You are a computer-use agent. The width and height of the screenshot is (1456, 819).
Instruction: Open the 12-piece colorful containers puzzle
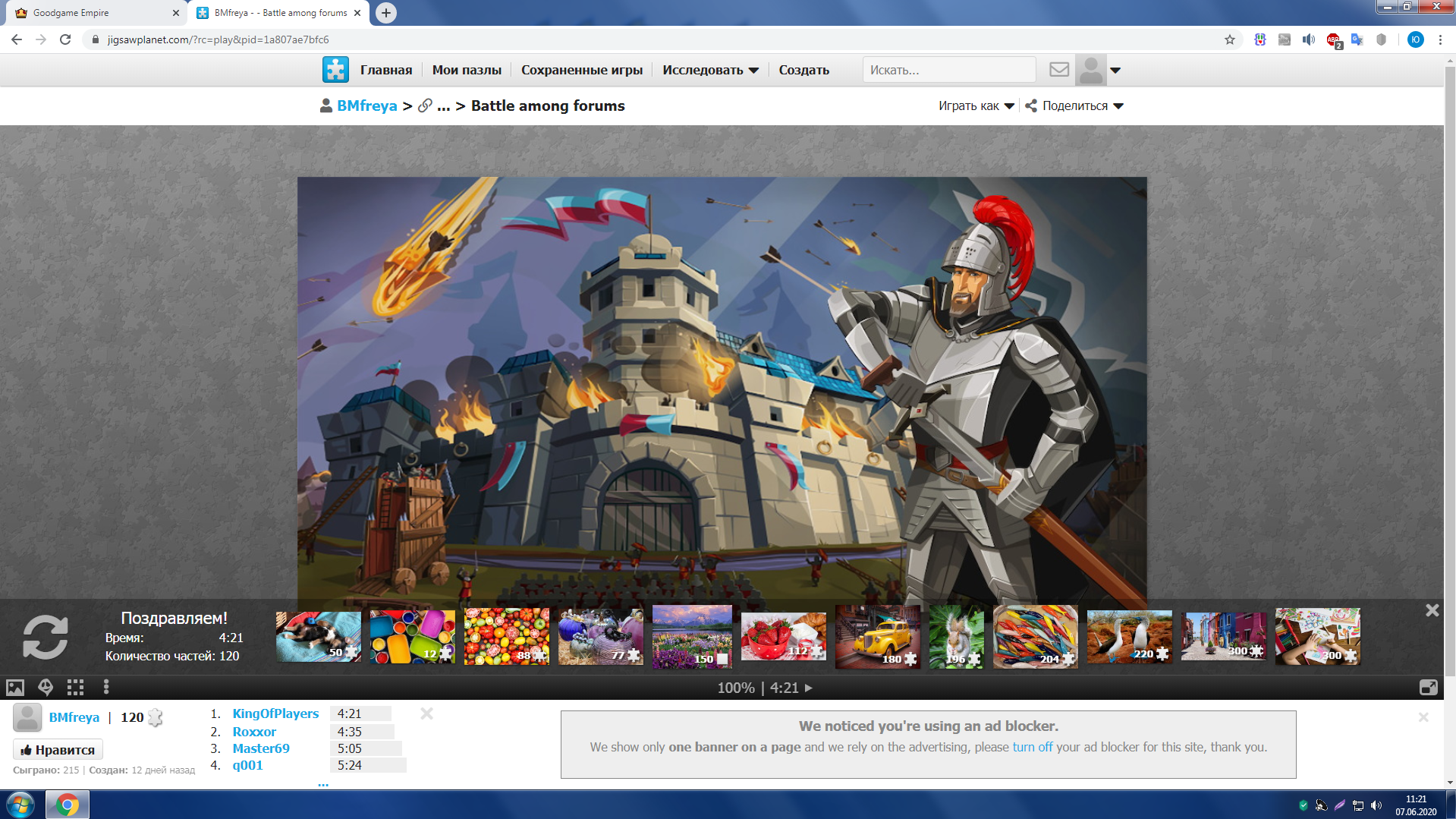coord(413,637)
